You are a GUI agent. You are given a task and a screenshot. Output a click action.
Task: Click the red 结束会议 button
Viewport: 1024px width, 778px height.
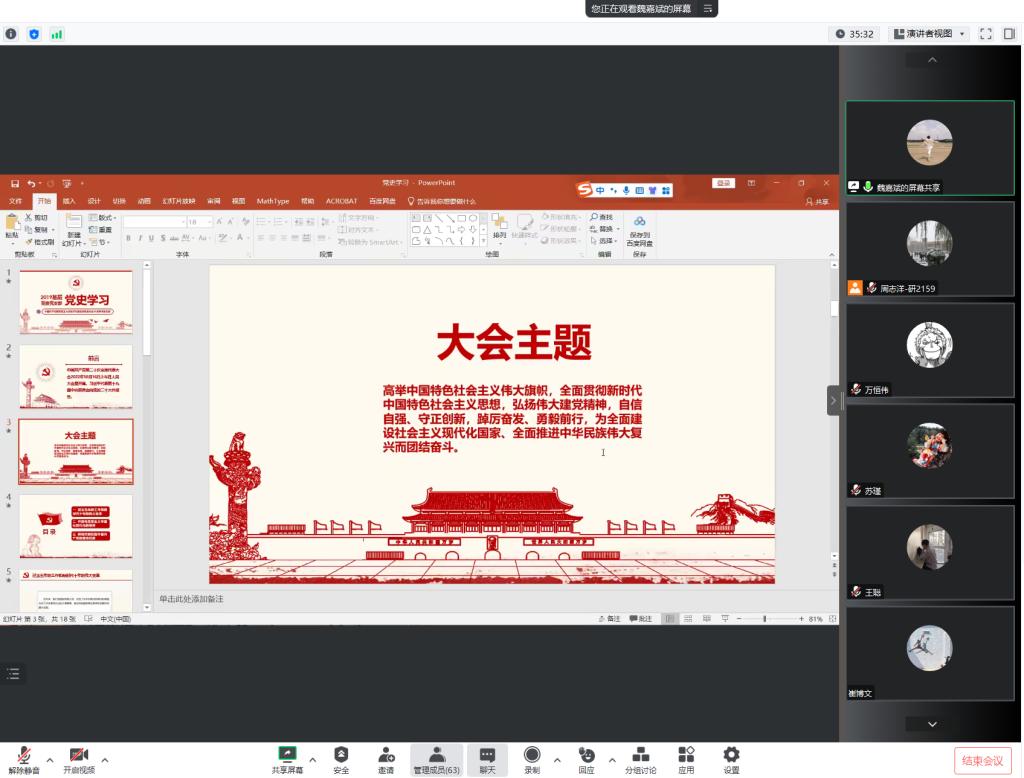(x=982, y=761)
